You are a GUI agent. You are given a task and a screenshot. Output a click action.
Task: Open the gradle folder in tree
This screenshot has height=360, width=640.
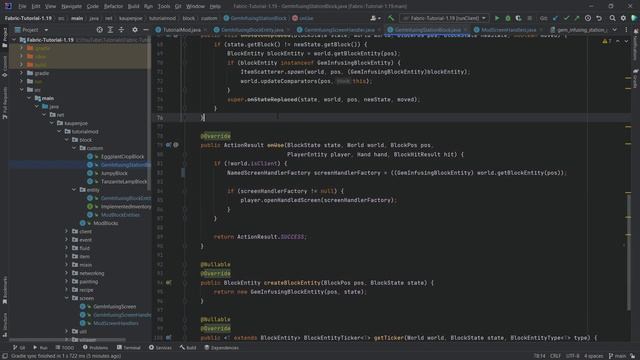pos(42,73)
